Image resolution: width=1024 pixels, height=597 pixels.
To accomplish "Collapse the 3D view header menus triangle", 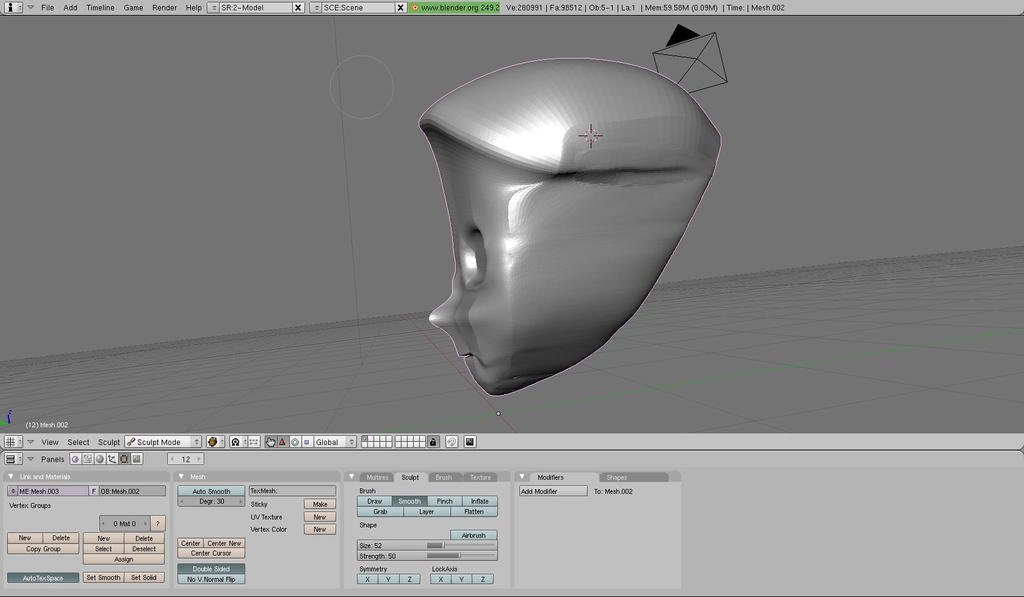I will click(x=30, y=442).
